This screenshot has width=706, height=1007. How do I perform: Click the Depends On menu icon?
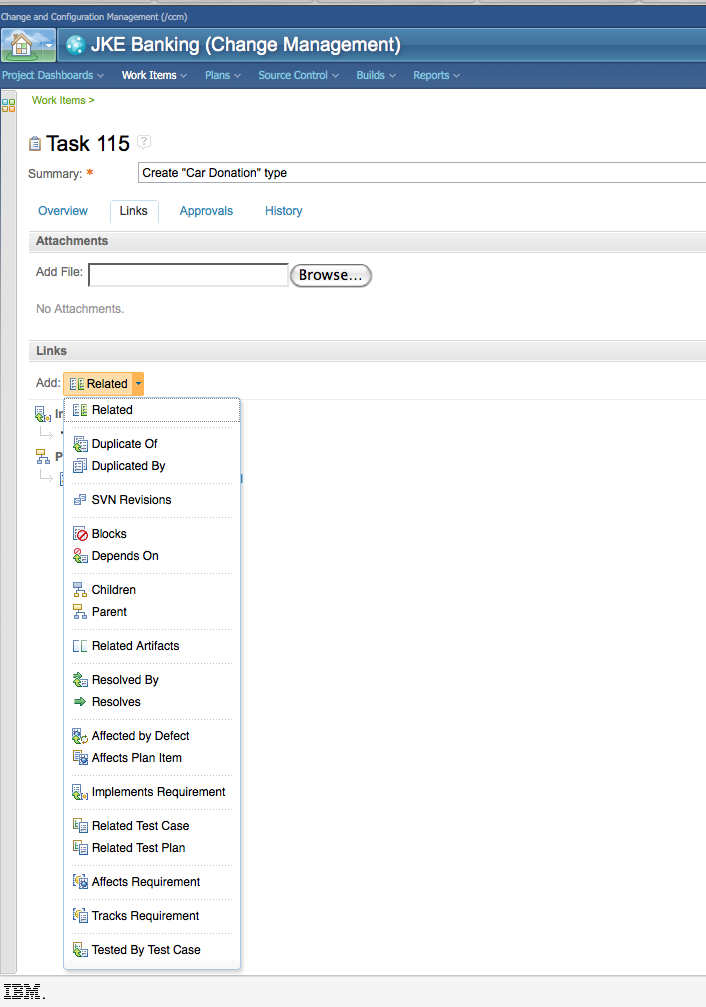tap(80, 556)
